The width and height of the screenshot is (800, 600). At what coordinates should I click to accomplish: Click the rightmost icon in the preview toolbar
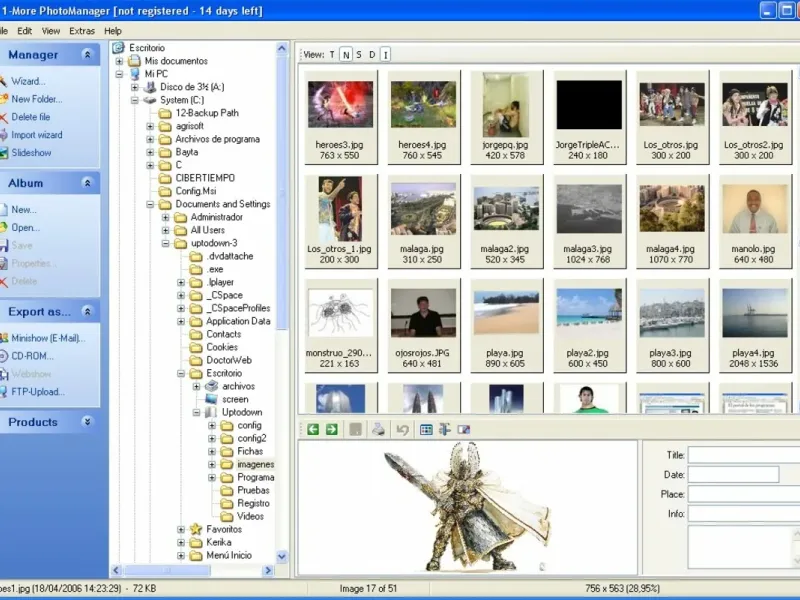464,429
